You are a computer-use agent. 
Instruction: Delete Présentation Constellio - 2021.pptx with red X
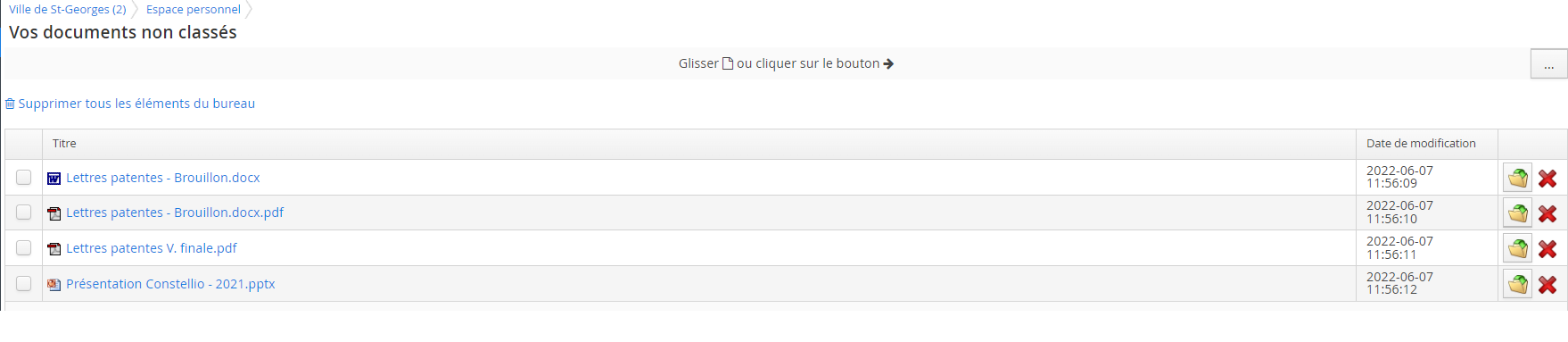pos(1547,285)
